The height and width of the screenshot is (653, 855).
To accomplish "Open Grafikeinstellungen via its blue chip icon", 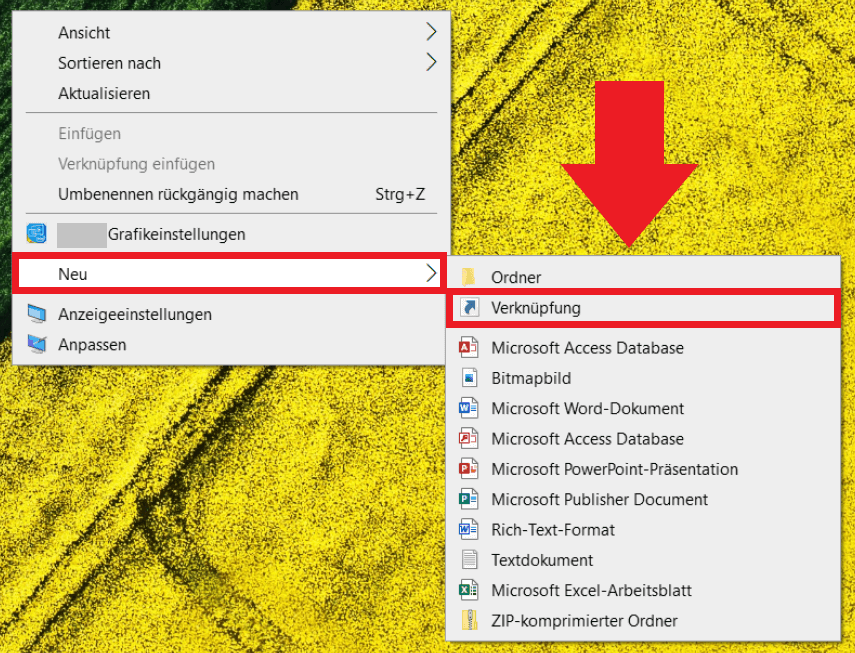I will (37, 234).
